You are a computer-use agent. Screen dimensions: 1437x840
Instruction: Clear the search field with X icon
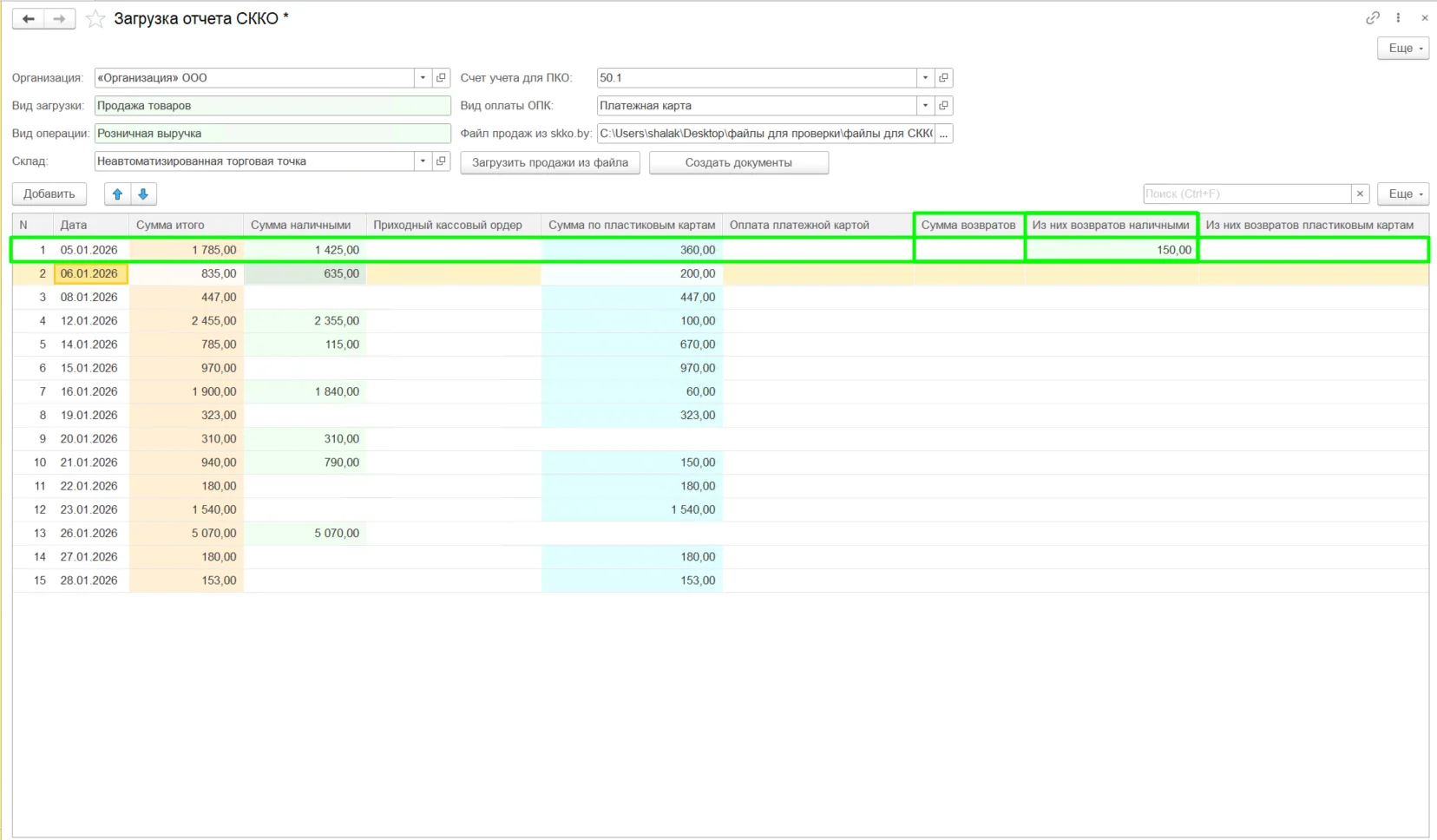(1360, 194)
